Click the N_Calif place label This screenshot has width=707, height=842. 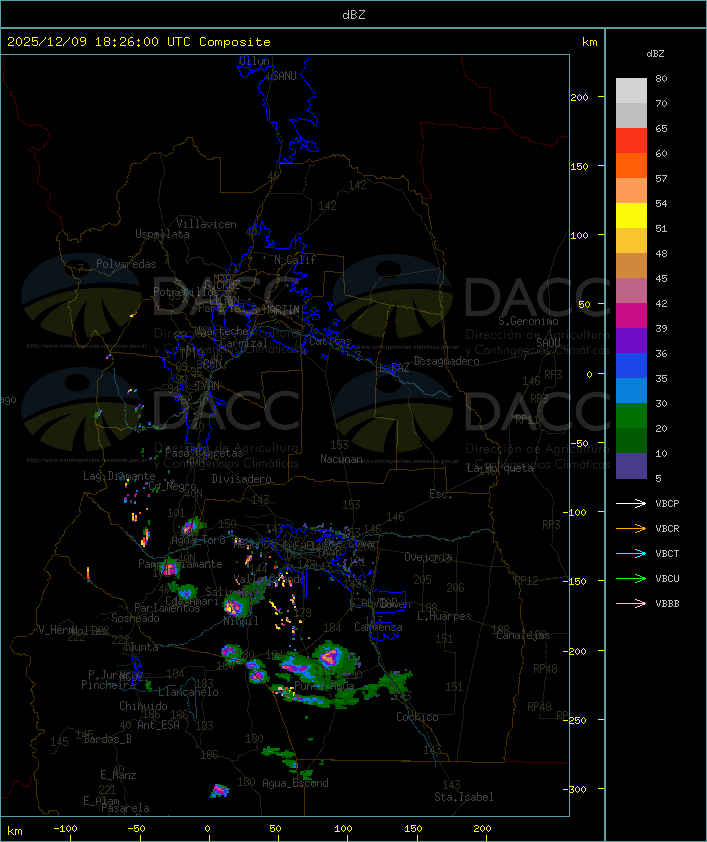click(295, 260)
